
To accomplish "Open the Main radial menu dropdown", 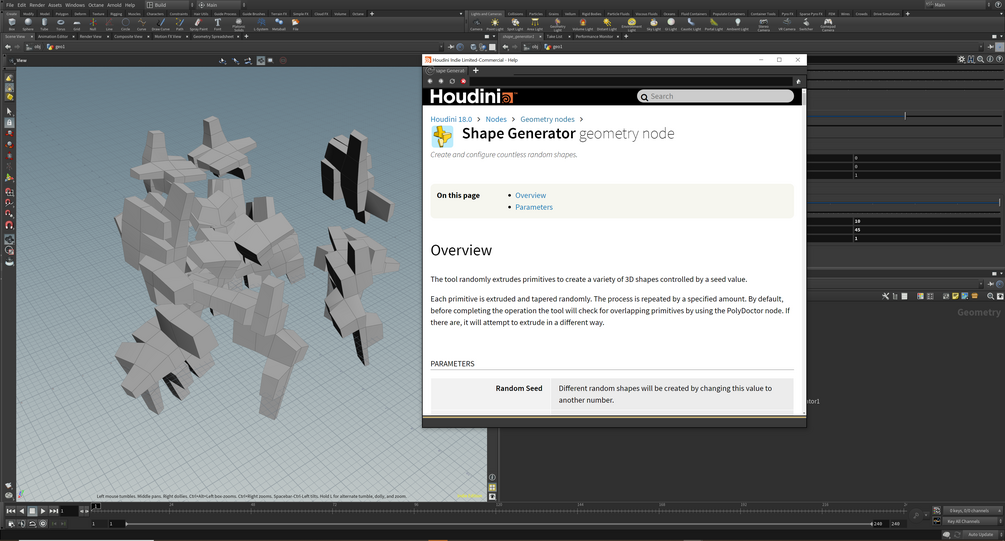I will click(219, 4).
